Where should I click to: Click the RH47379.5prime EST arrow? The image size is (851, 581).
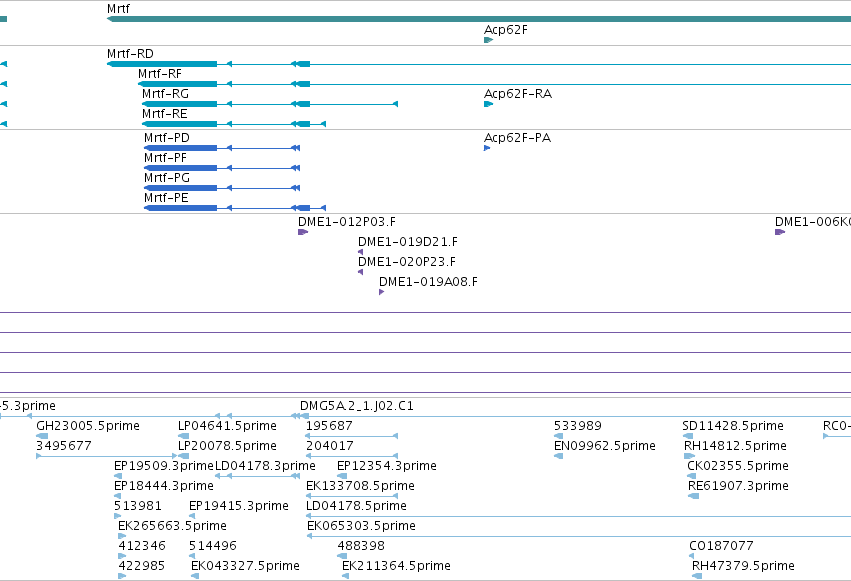[x=697, y=577]
